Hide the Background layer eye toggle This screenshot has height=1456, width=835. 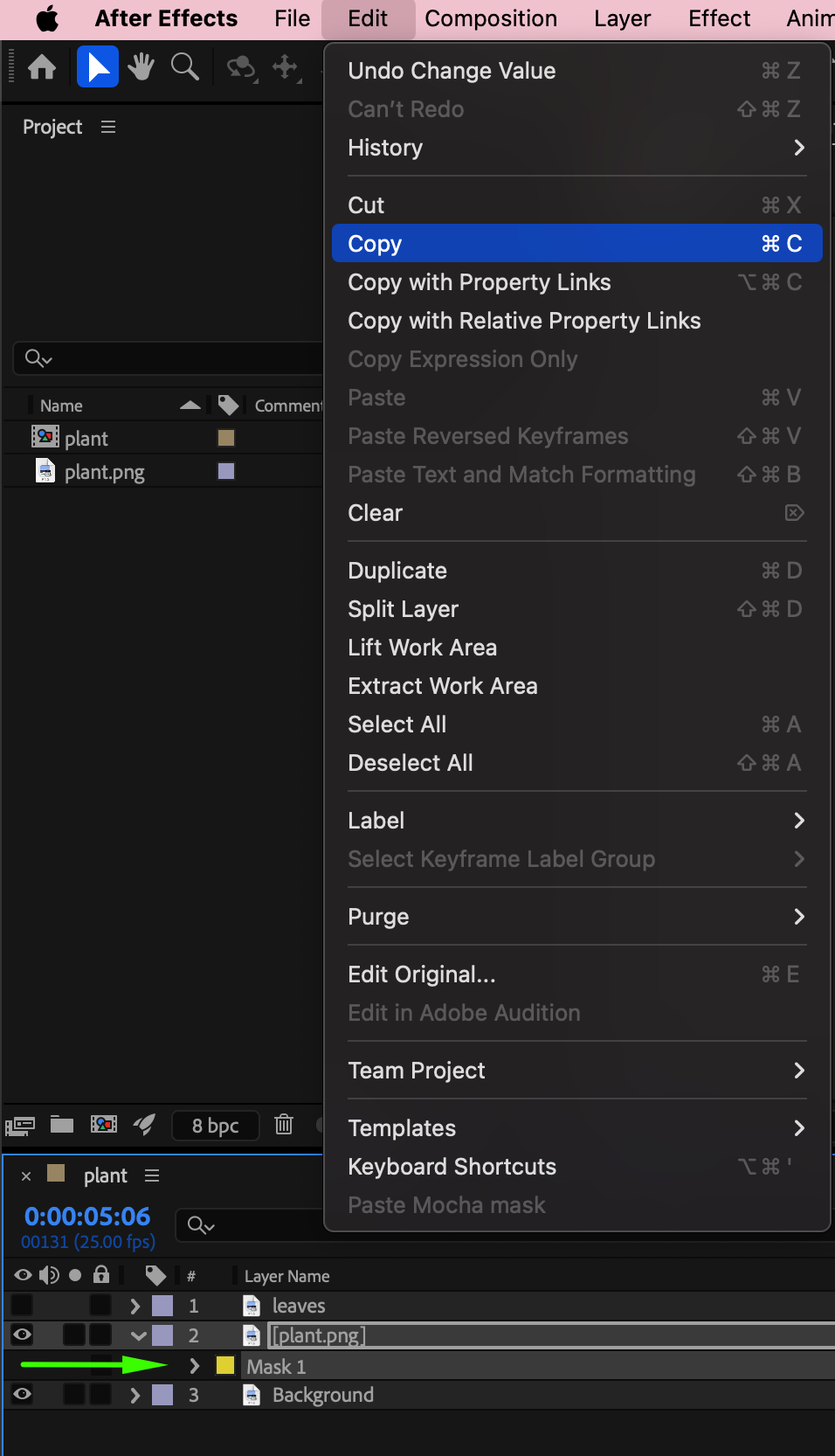[x=22, y=1395]
